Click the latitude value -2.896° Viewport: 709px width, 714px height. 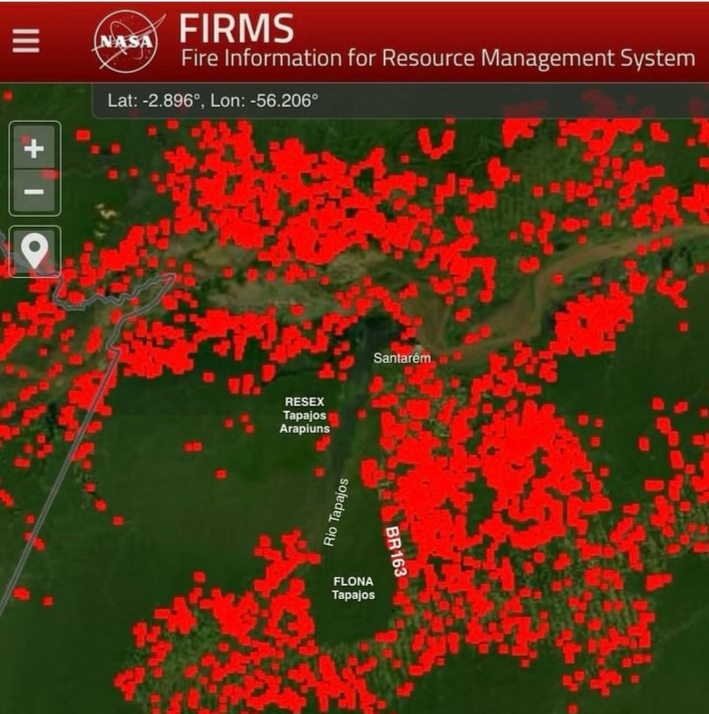pyautogui.click(x=183, y=102)
